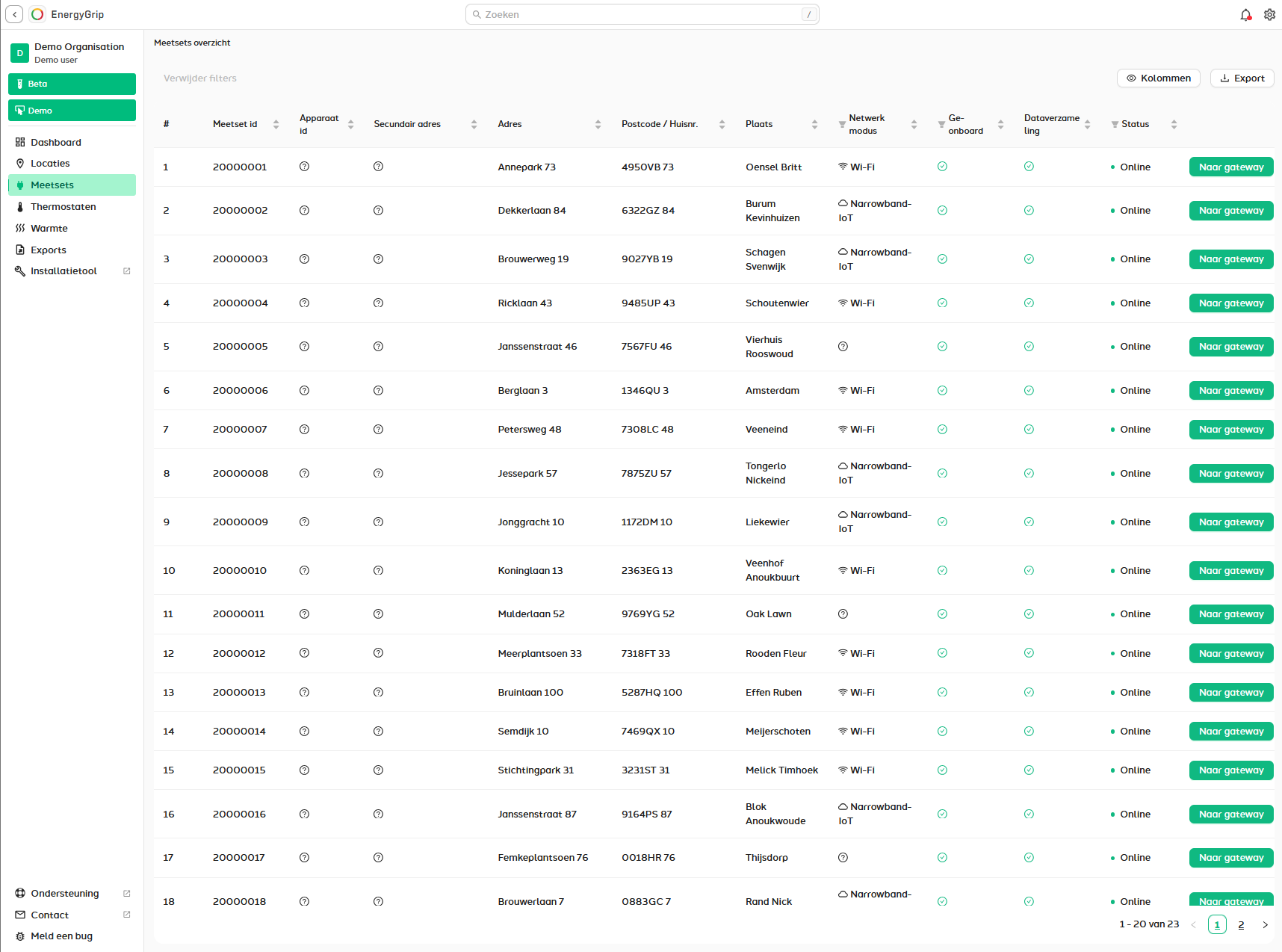
Task: Toggle the Beta environment button
Action: tap(72, 84)
